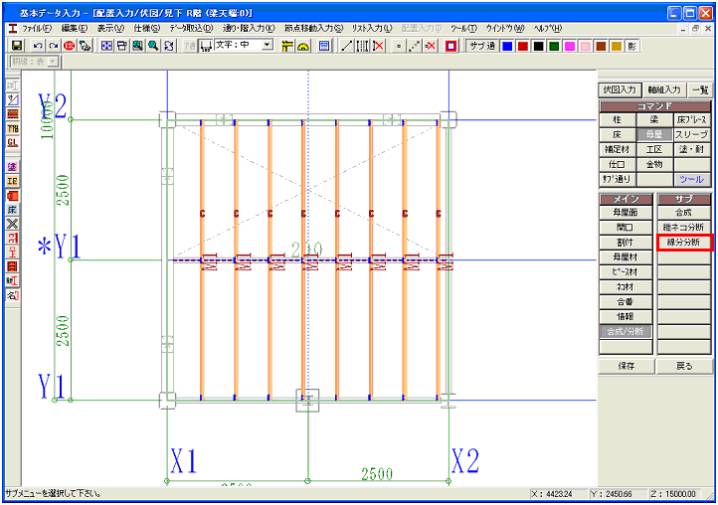Click the brick wall icon in left sidebar
This screenshot has width=718, height=505.
13,114
